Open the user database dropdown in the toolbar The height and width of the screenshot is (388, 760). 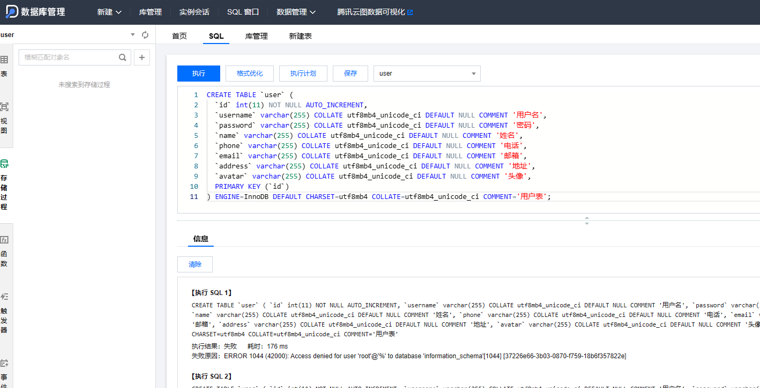pyautogui.click(x=427, y=74)
